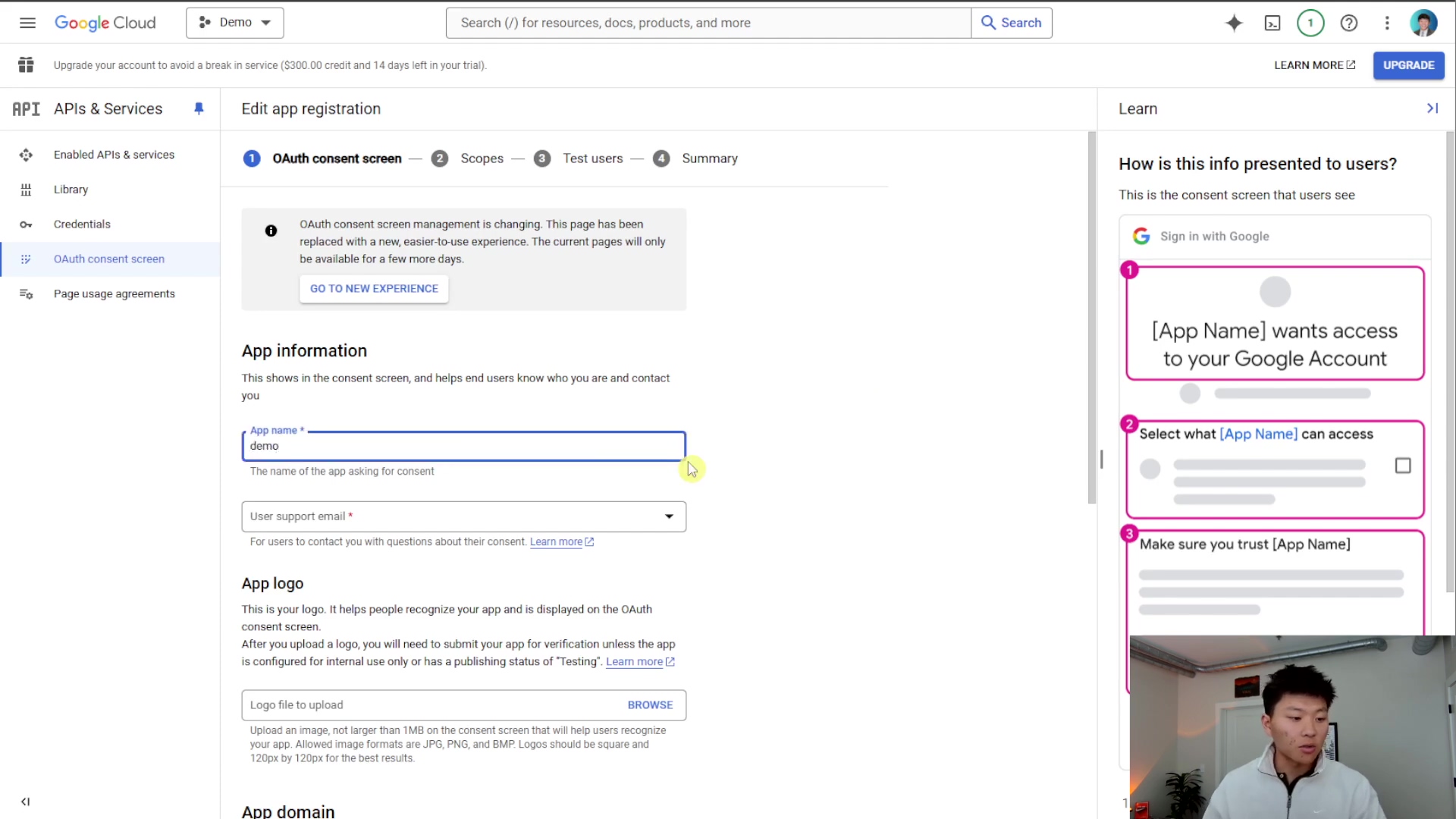The width and height of the screenshot is (1456, 819).
Task: Open the user account avatar
Action: (1423, 23)
